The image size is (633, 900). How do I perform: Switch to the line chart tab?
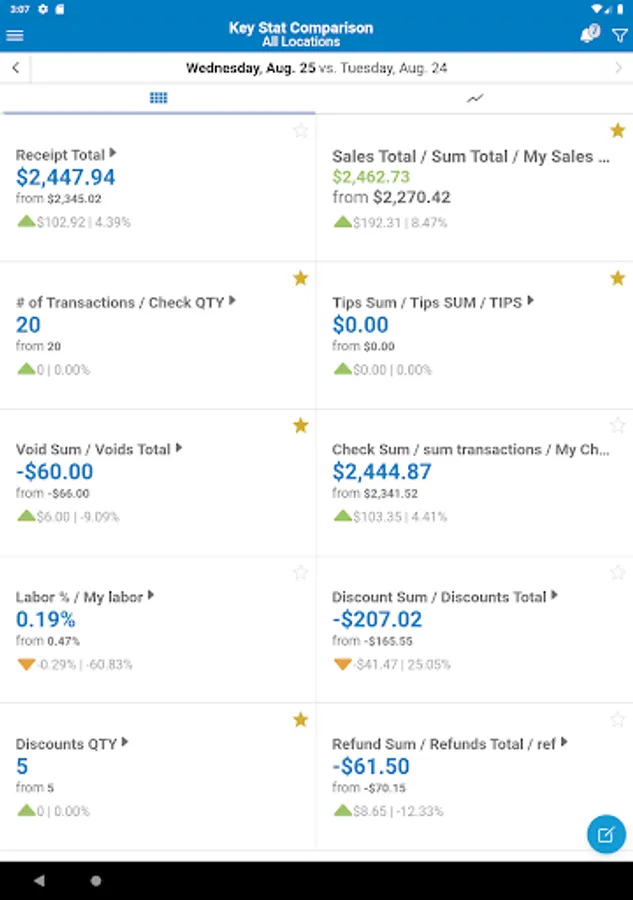[x=475, y=98]
